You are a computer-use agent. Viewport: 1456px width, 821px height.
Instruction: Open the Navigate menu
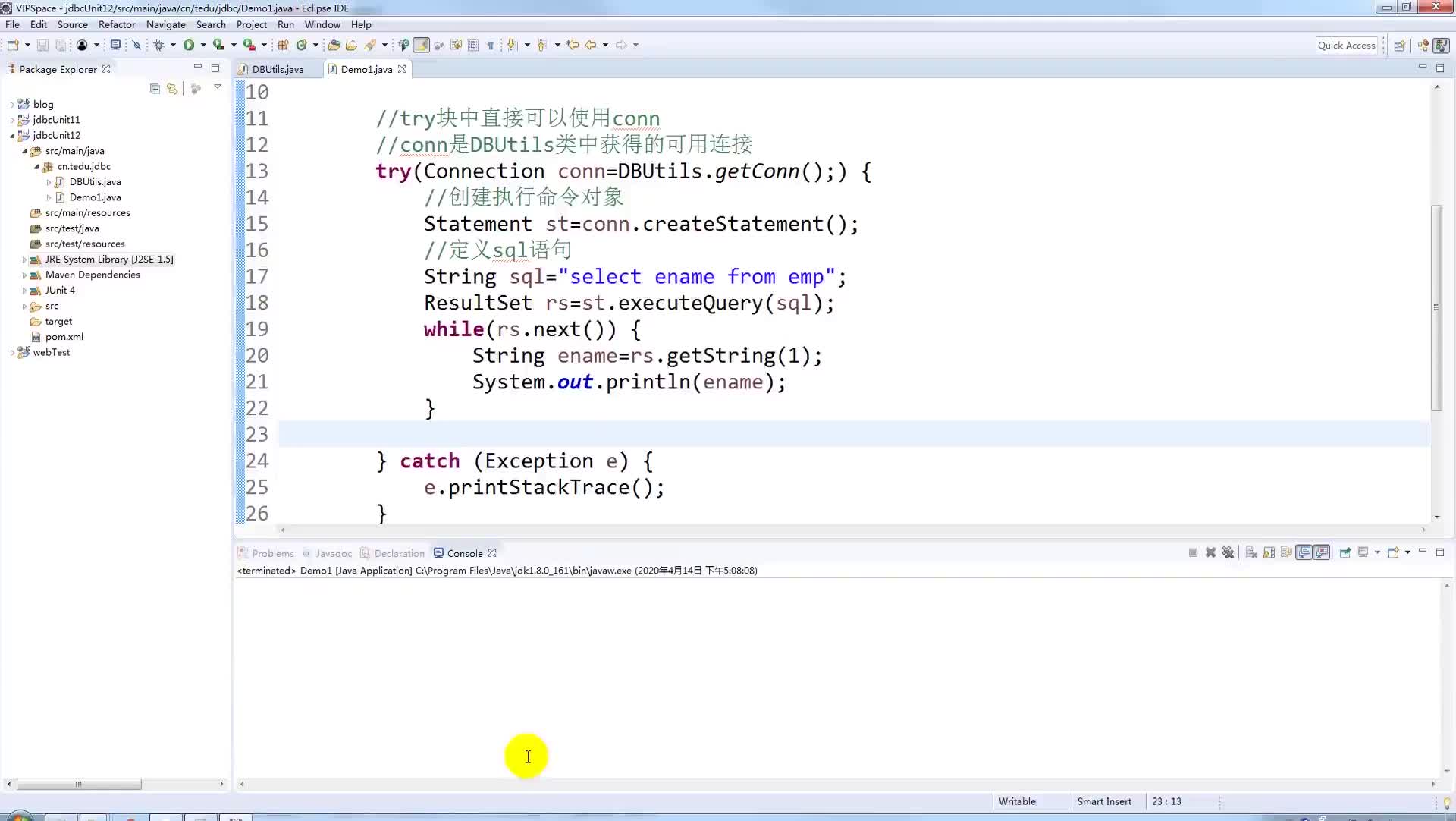tap(165, 24)
